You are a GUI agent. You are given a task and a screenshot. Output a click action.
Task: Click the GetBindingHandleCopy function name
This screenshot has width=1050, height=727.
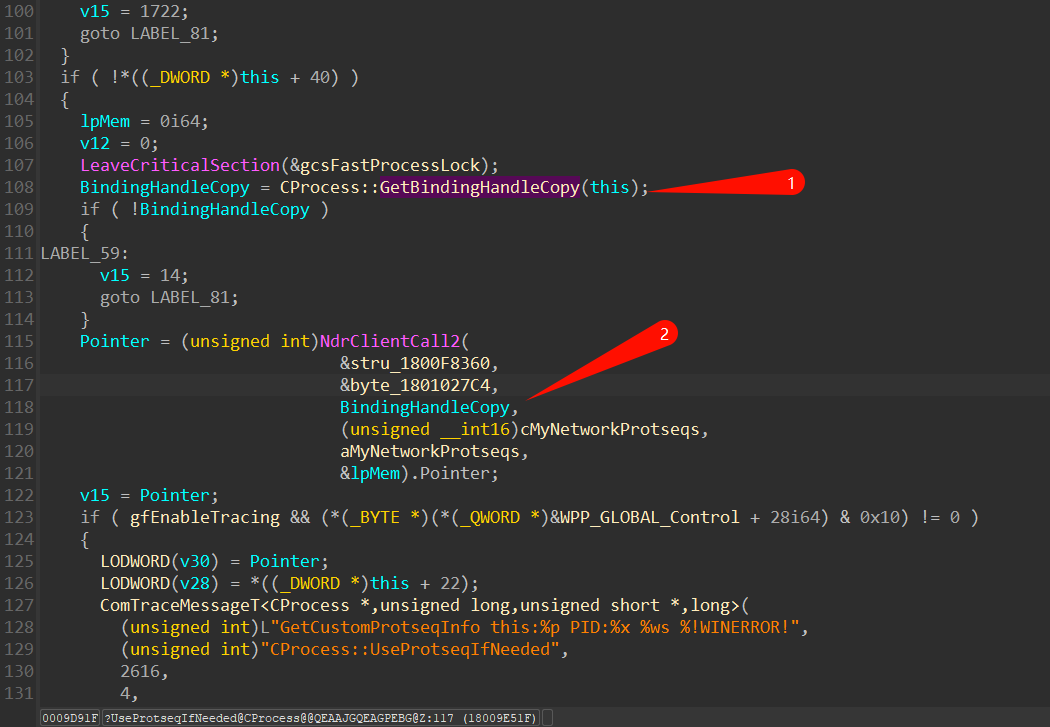(479, 187)
